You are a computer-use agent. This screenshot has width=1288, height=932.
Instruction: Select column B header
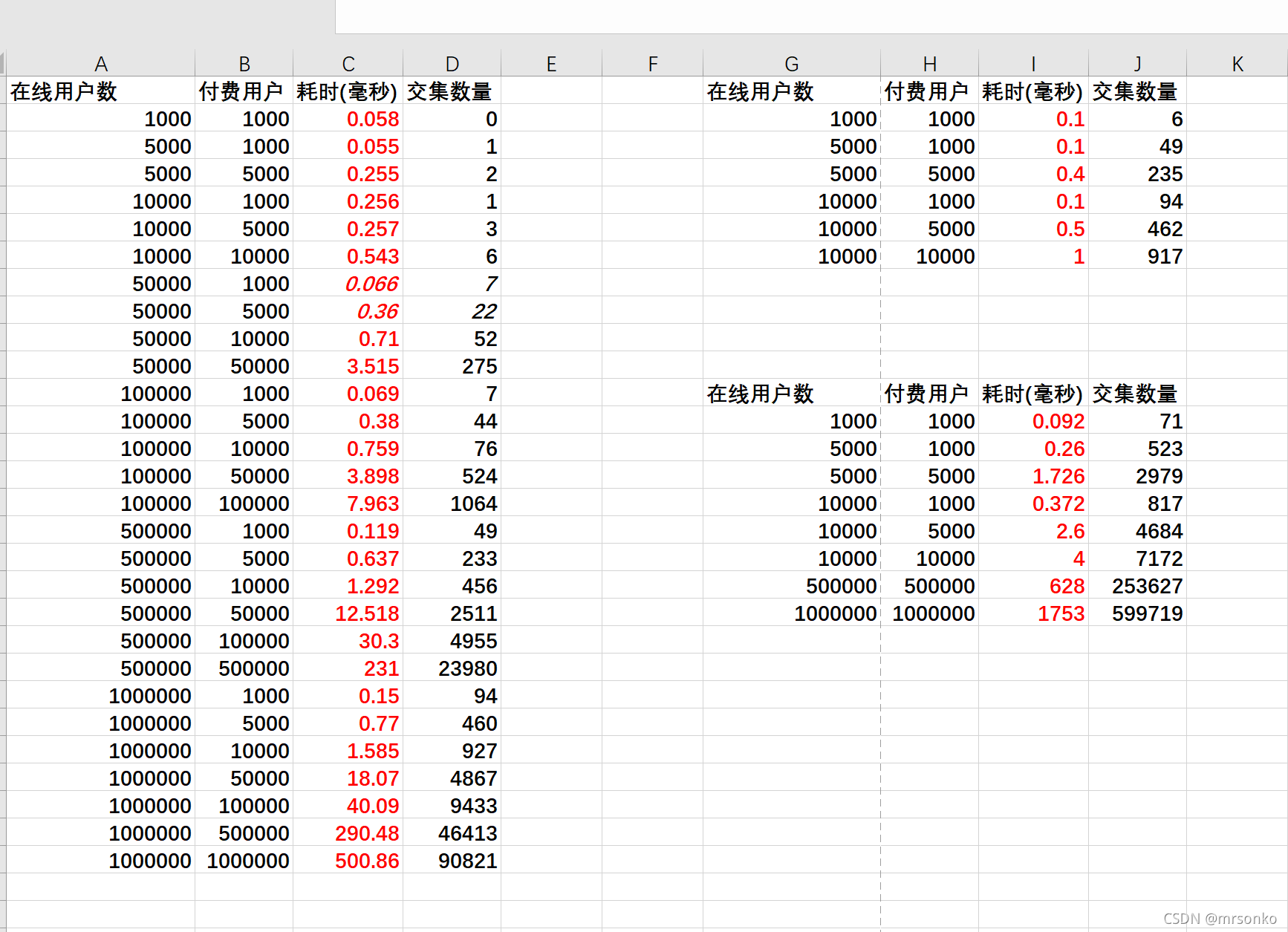pos(244,64)
